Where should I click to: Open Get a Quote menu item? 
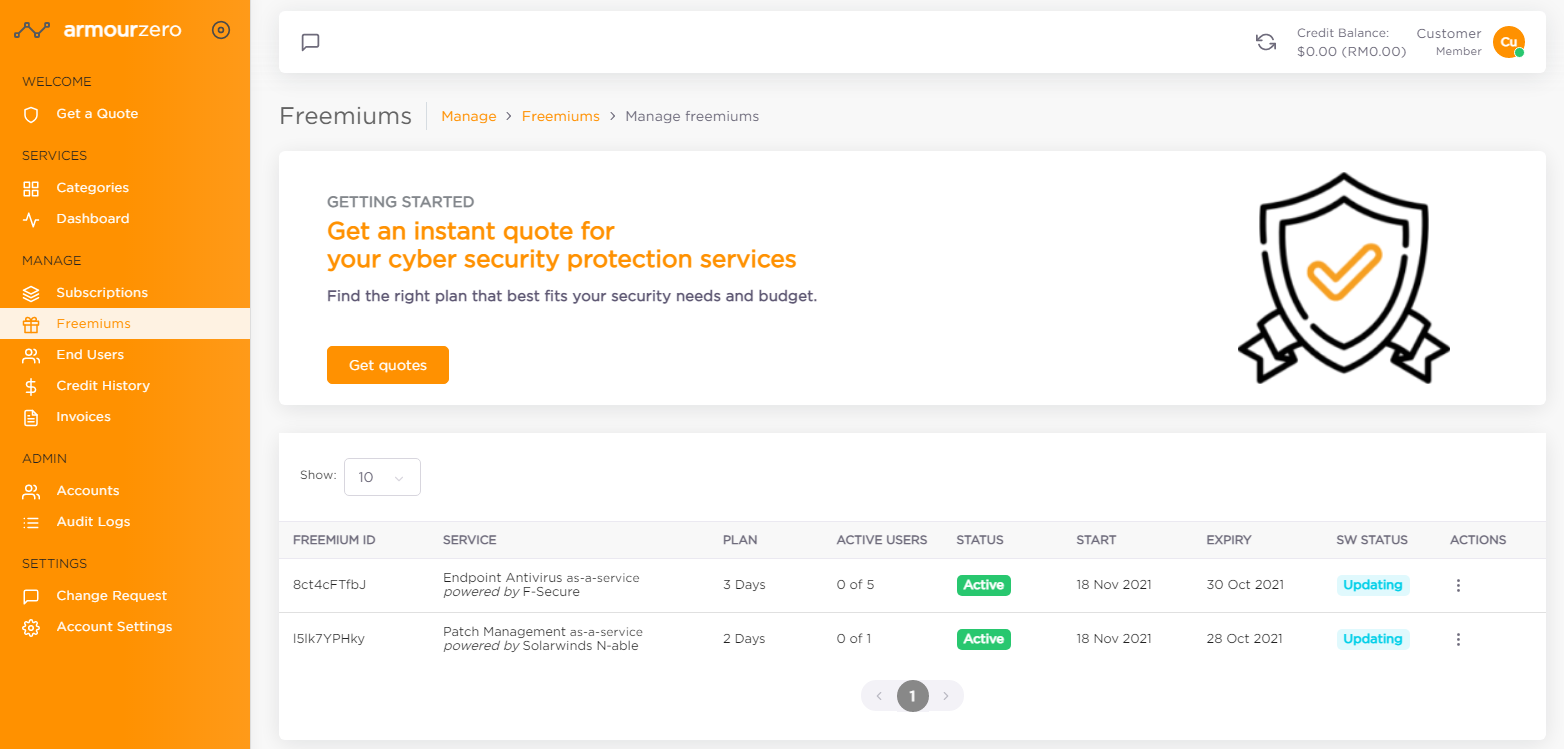pyautogui.click(x=125, y=114)
